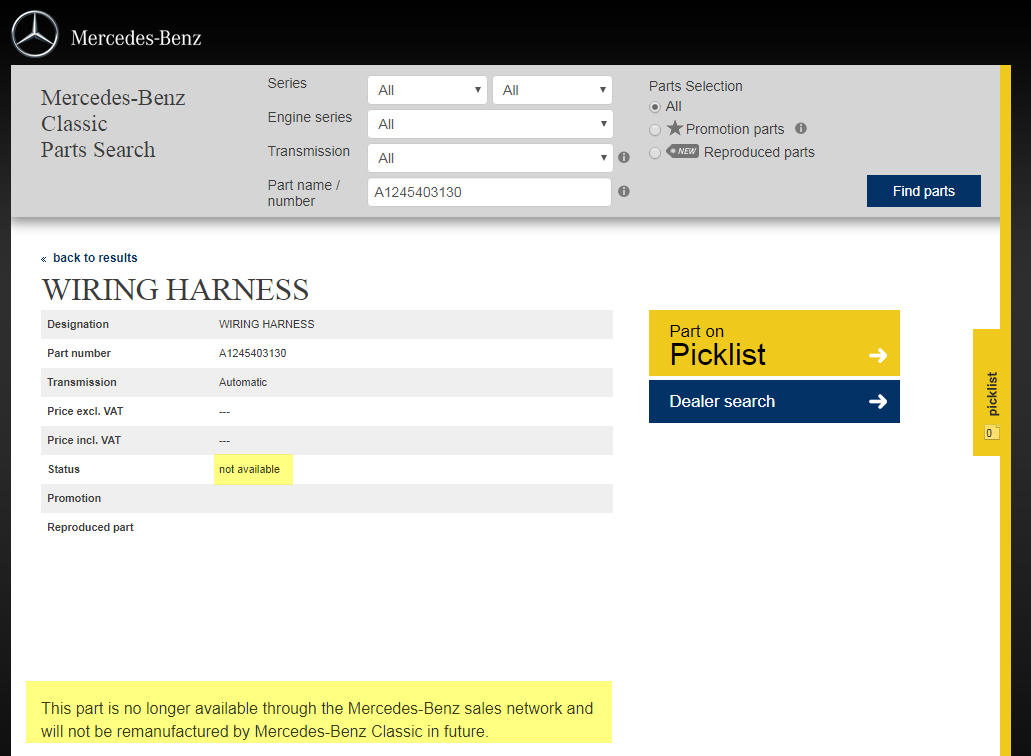Image resolution: width=1031 pixels, height=756 pixels.
Task: Click the Mercedes-Benz Classic Parts Search title
Action: click(x=113, y=124)
